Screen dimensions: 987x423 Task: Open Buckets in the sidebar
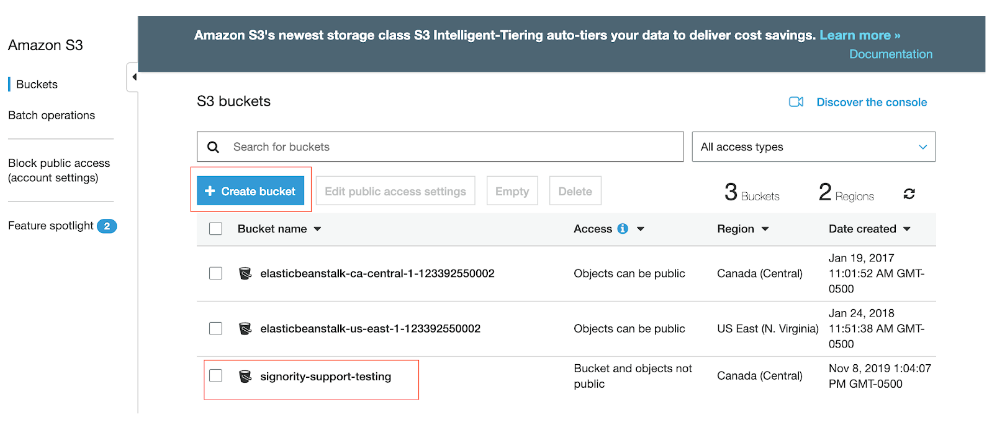click(37, 84)
